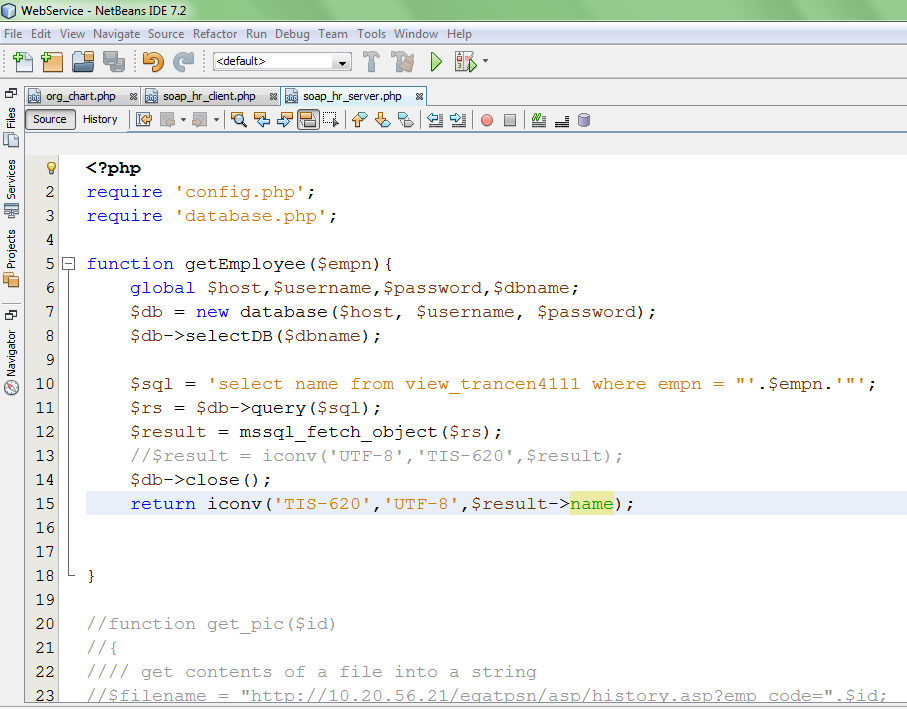Click the New File icon
The image size is (907, 709).
[23, 62]
